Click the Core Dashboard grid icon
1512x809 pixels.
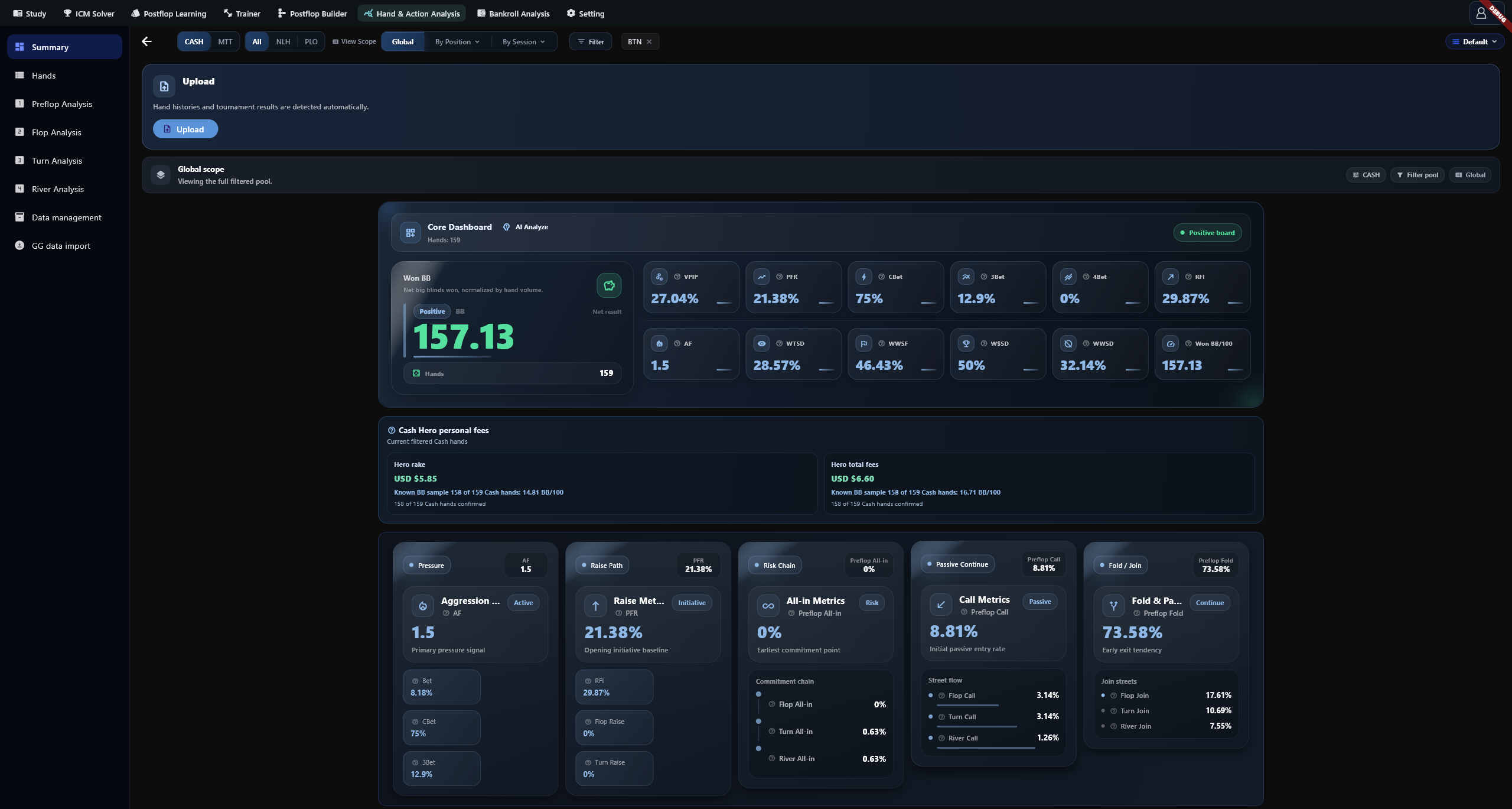(410, 233)
